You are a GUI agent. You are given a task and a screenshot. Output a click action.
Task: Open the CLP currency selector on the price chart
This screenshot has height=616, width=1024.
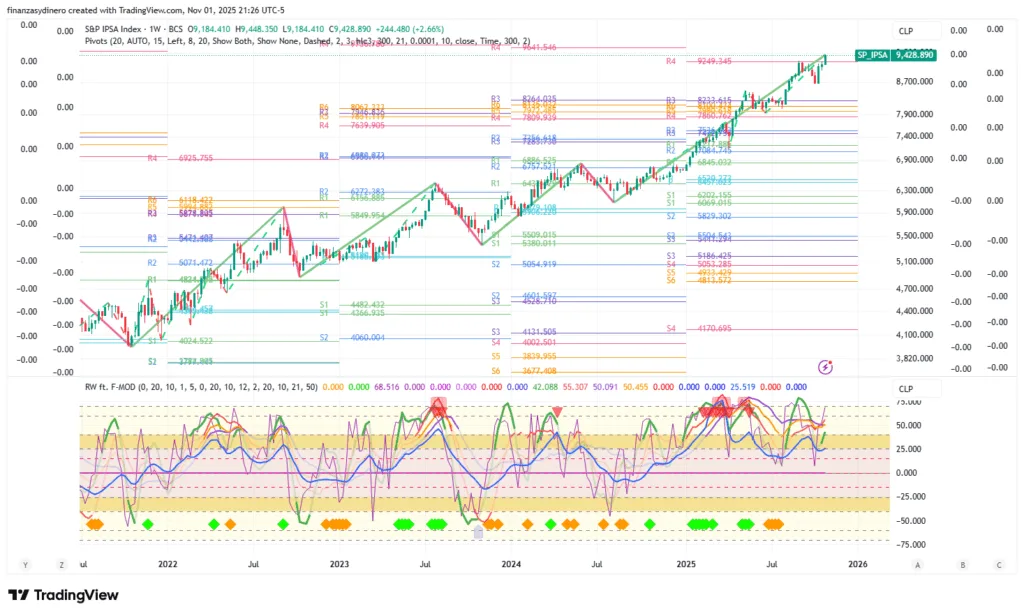906,33
